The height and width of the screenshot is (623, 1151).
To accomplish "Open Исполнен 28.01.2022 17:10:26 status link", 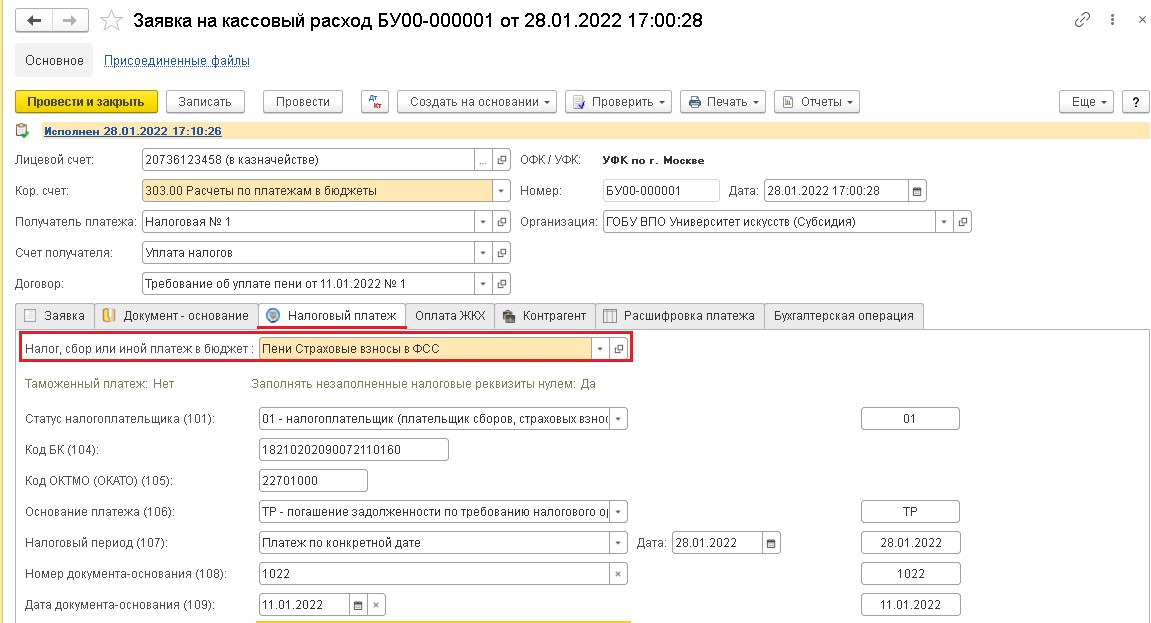I will 133,131.
